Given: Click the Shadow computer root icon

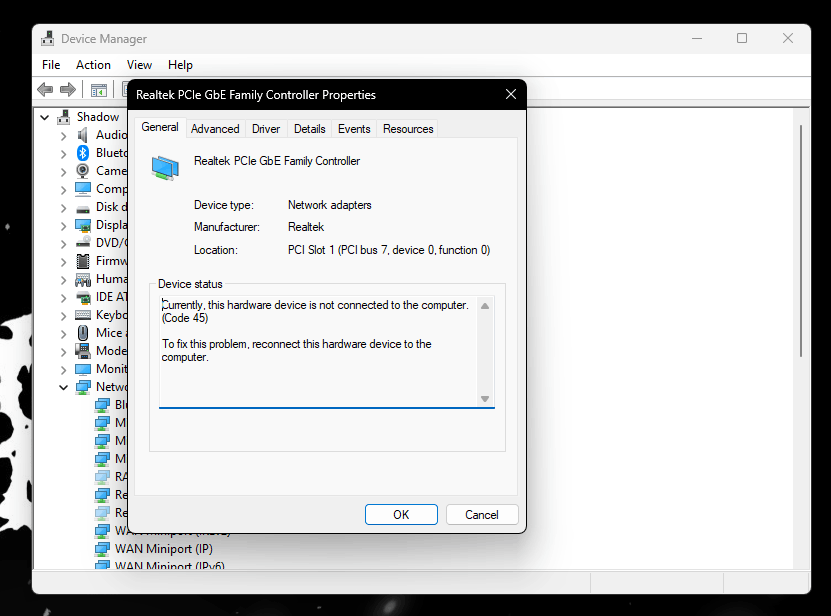Looking at the screenshot, I should (65, 116).
